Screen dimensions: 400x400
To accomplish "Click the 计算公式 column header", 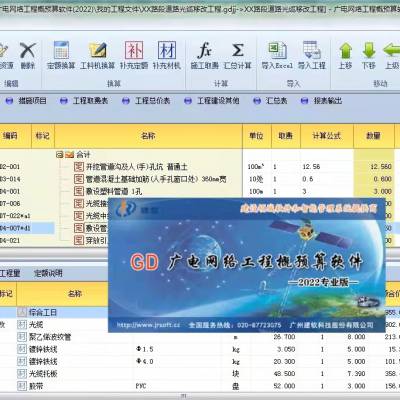I will click(327, 136).
